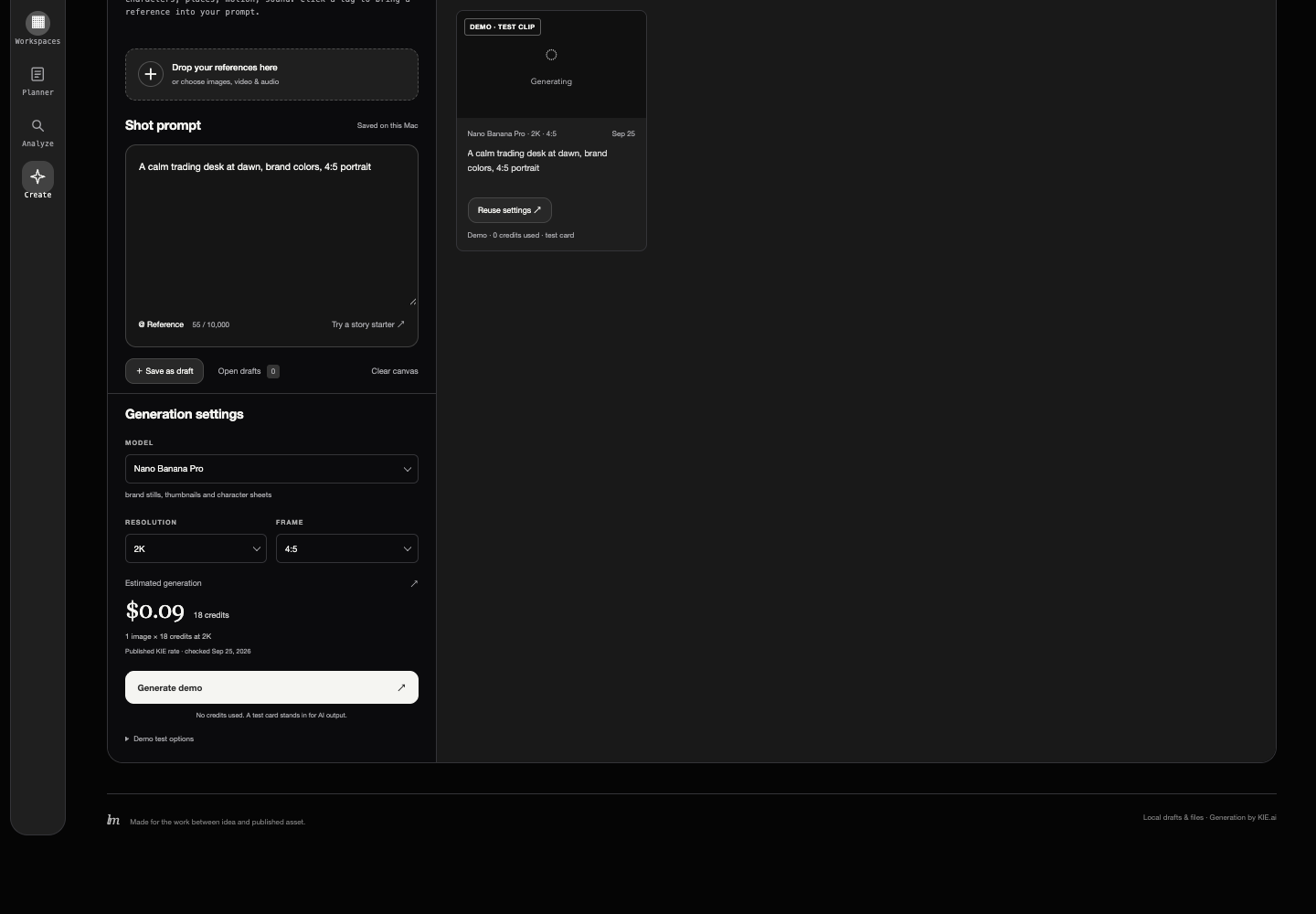Open the Planner sidebar icon

[37, 74]
